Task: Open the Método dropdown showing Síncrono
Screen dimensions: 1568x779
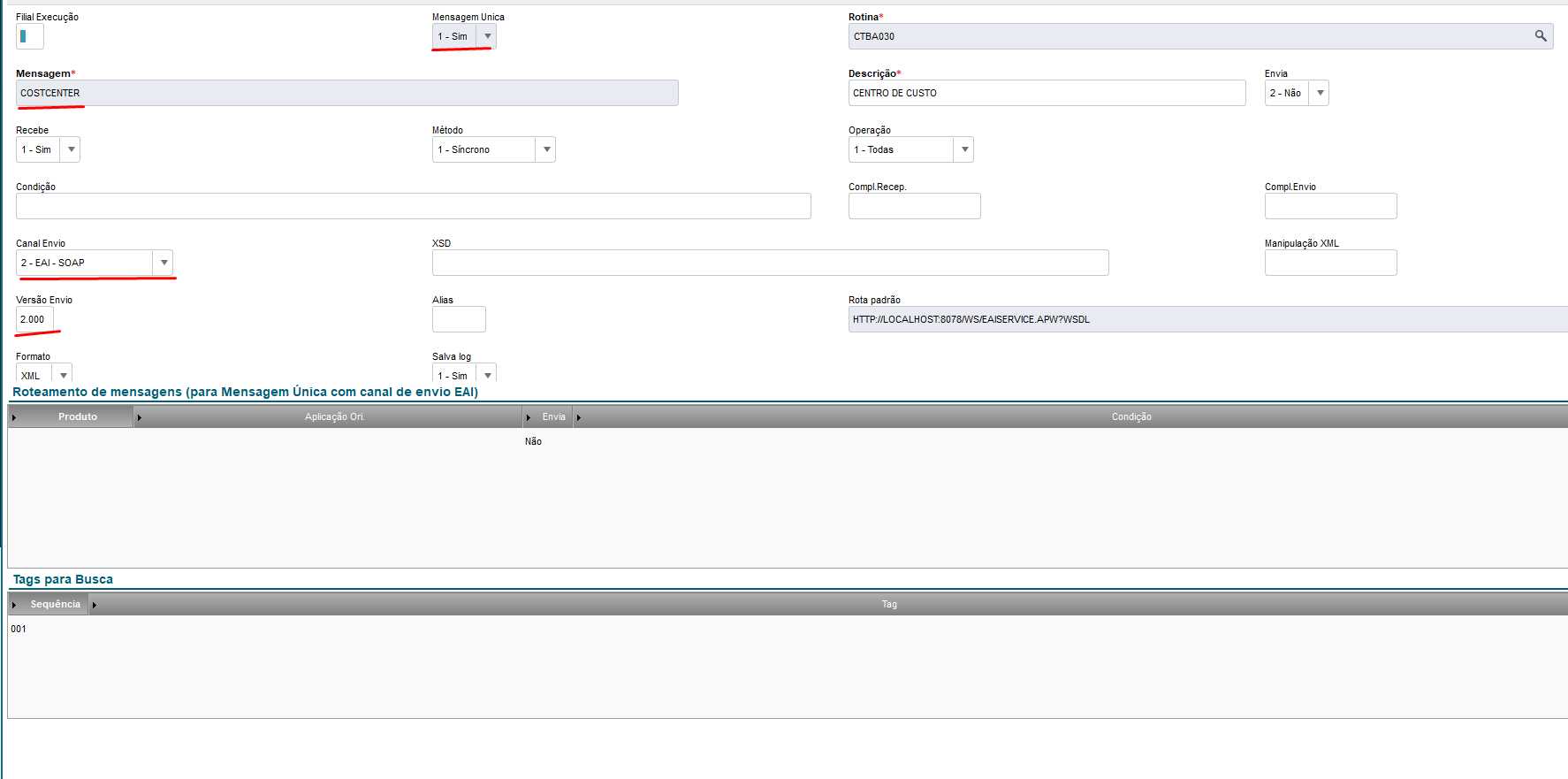Action: [x=546, y=149]
